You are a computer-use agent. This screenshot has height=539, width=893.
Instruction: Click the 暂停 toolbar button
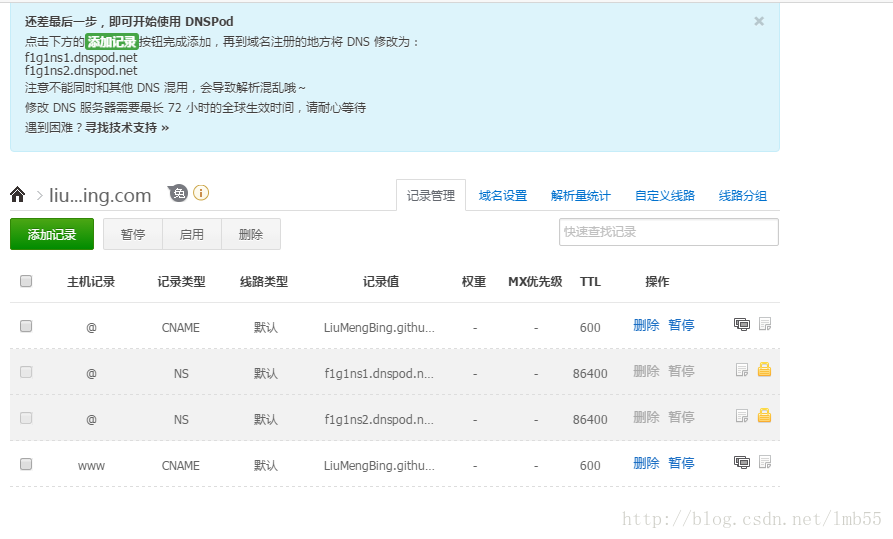pyautogui.click(x=133, y=234)
